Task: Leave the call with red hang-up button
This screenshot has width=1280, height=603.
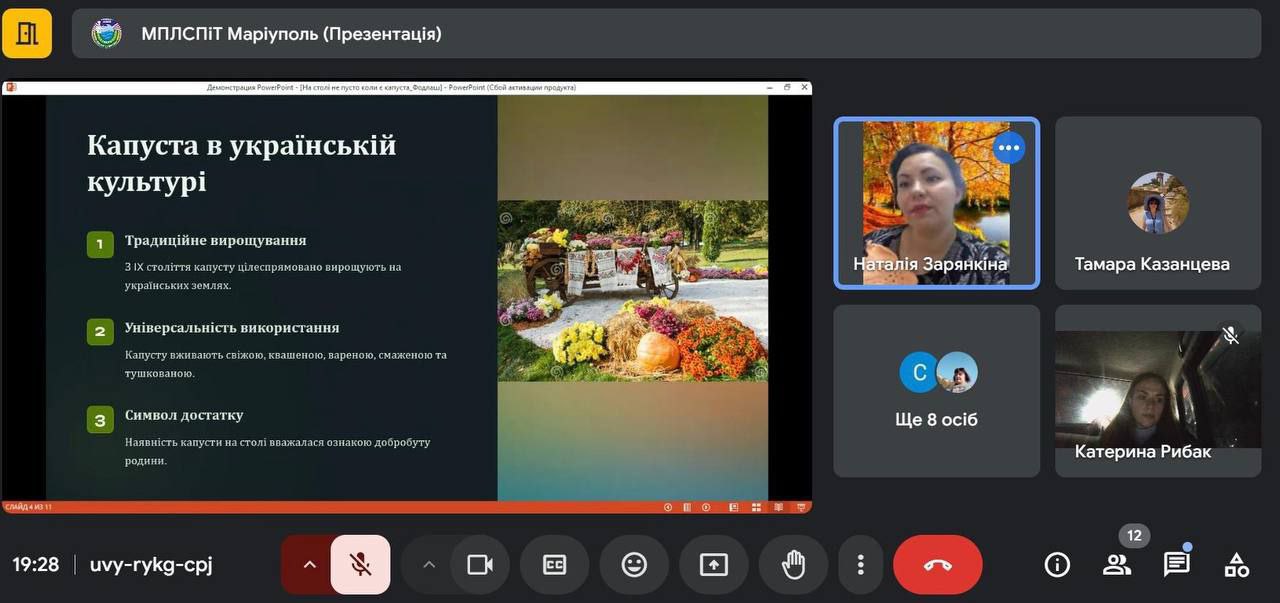Action: tap(937, 565)
